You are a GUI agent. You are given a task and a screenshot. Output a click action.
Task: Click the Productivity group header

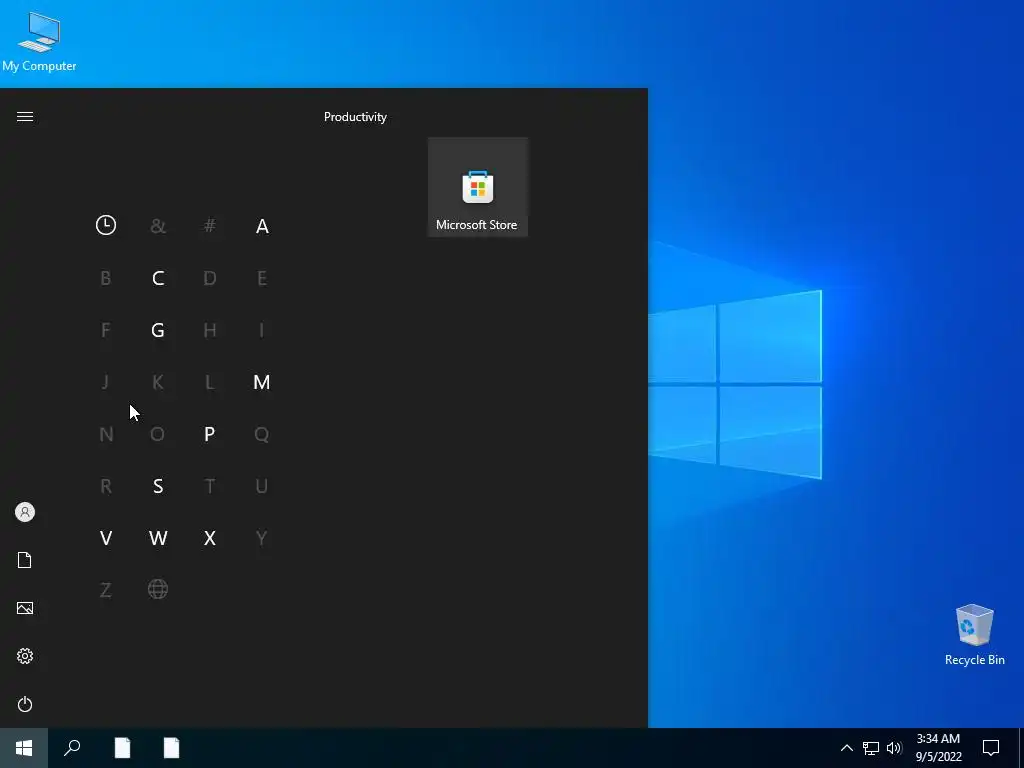click(355, 117)
